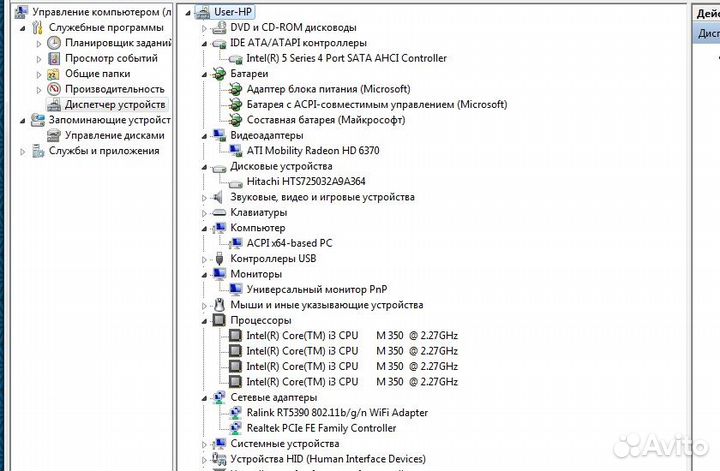Select the last Intel Core i3 CPU entry

[x=352, y=382]
